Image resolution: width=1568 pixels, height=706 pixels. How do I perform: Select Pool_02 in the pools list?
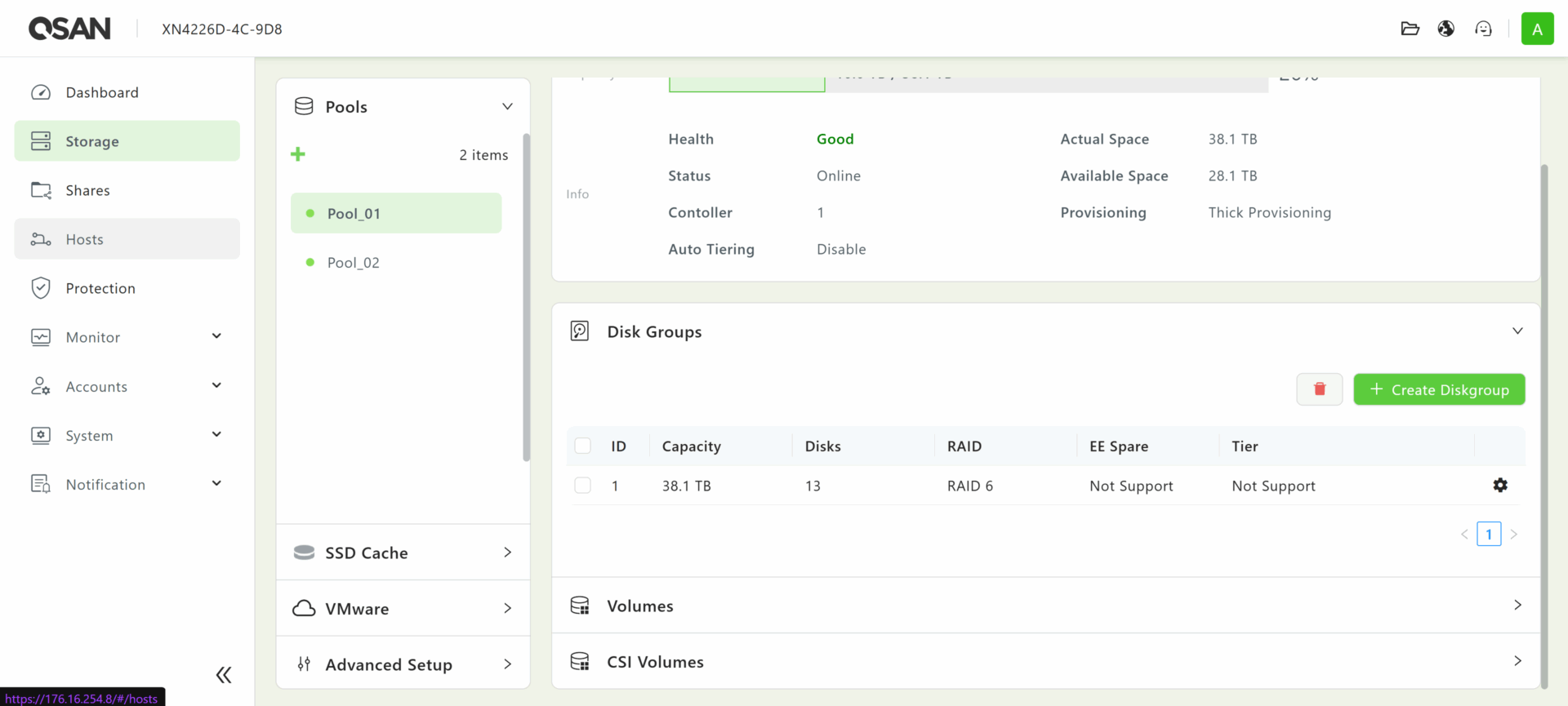point(354,262)
